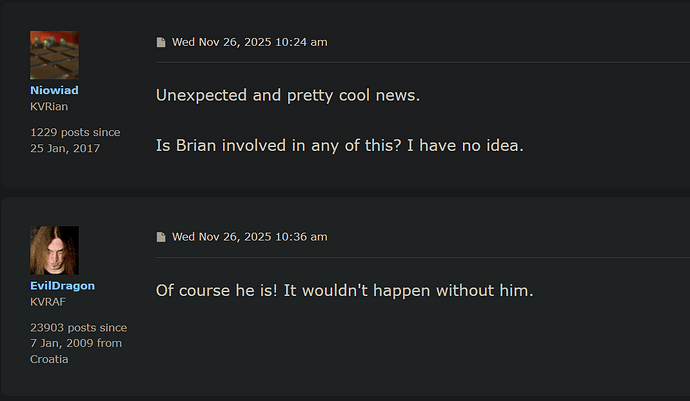Click the divider line under the 10:24 am header
690x401 pixels.
point(418,62)
